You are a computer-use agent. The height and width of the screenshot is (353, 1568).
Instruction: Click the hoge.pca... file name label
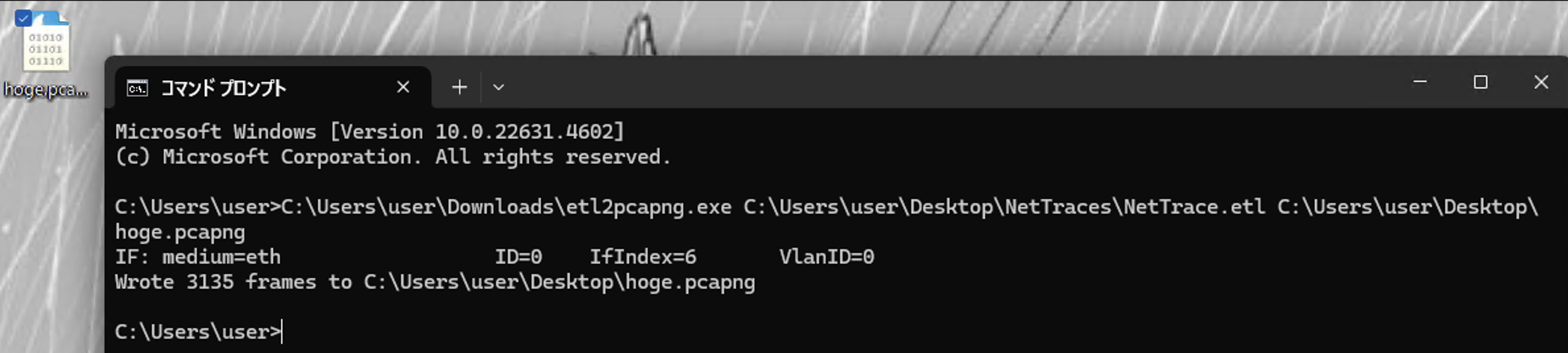[45, 90]
